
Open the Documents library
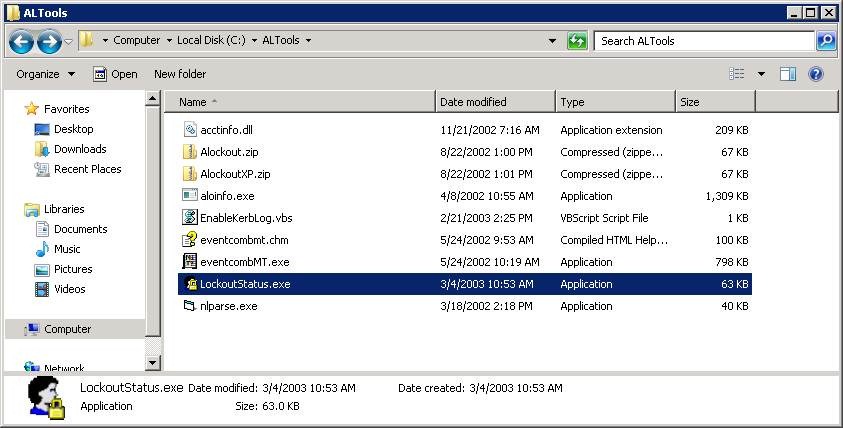[70, 229]
